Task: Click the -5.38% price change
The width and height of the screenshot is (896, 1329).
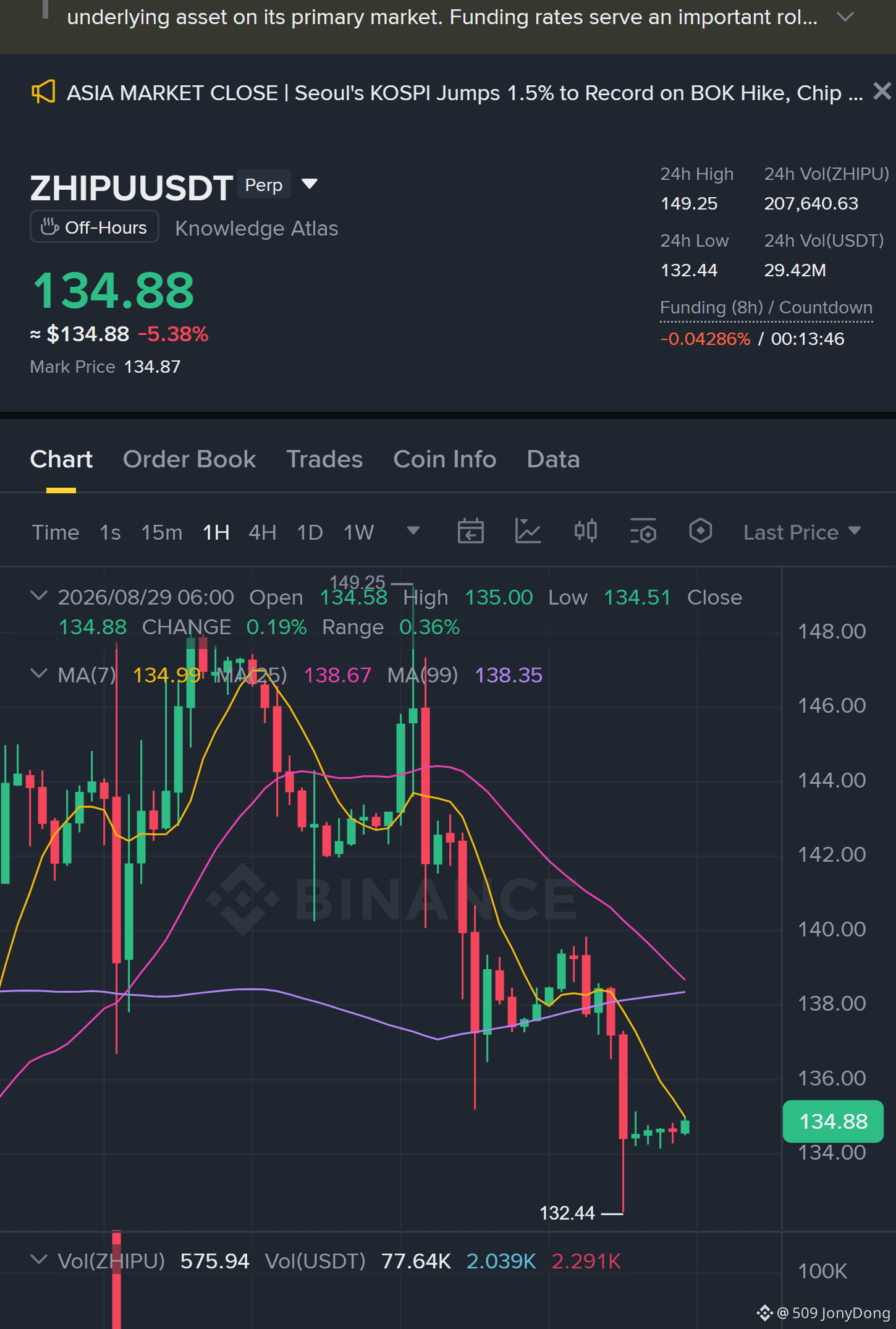Action: [173, 334]
